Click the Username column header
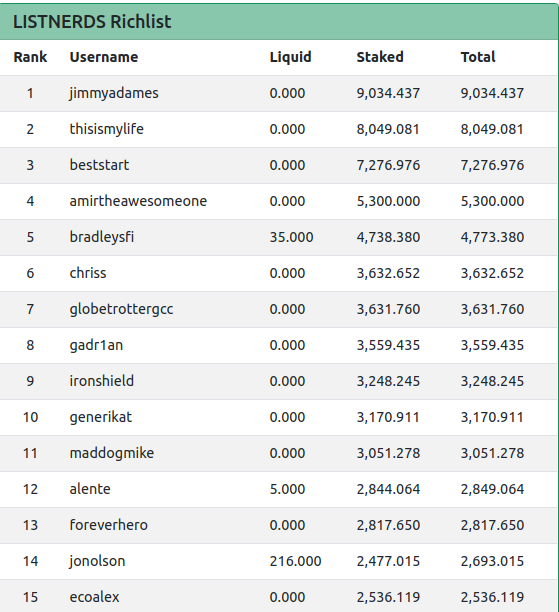This screenshot has height=612, width=559. tap(104, 57)
